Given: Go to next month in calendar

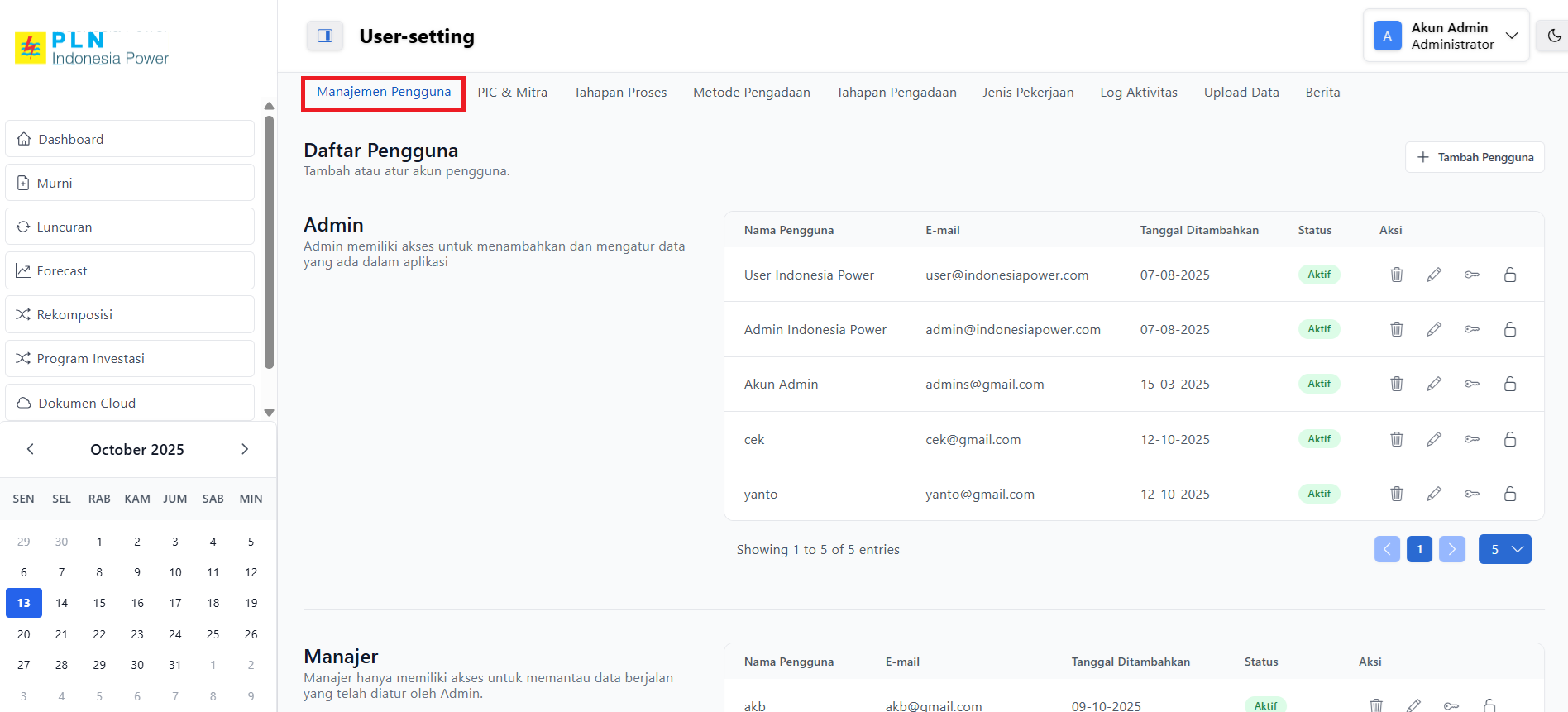Looking at the screenshot, I should tap(245, 449).
